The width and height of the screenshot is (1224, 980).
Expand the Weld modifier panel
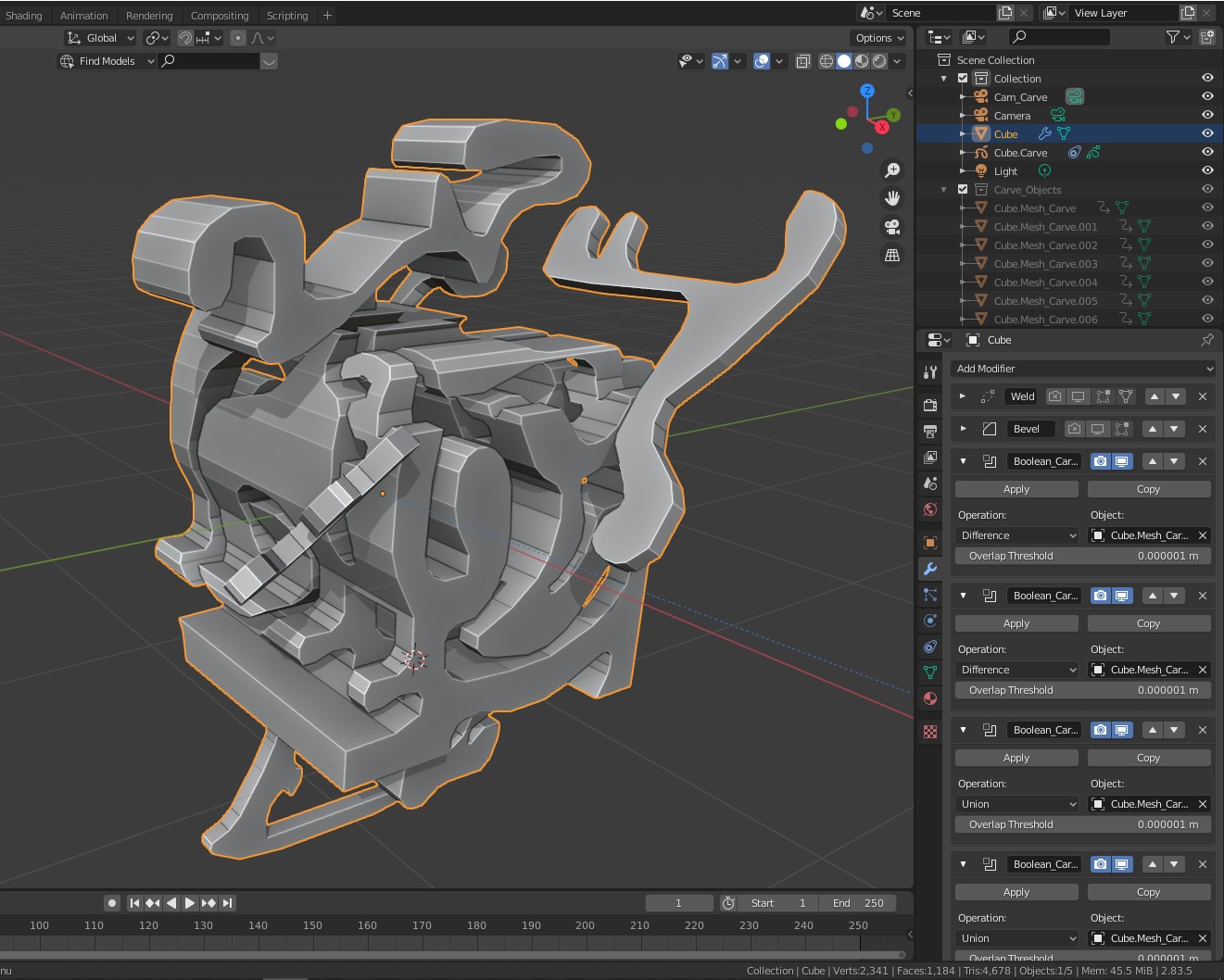(963, 396)
